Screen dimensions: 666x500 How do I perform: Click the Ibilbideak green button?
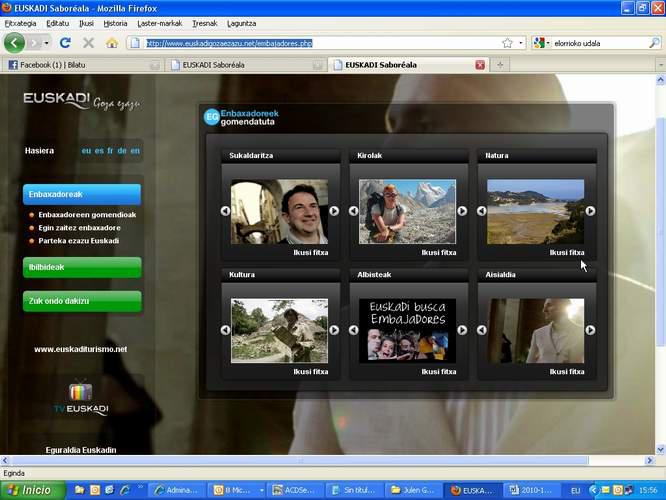82,267
